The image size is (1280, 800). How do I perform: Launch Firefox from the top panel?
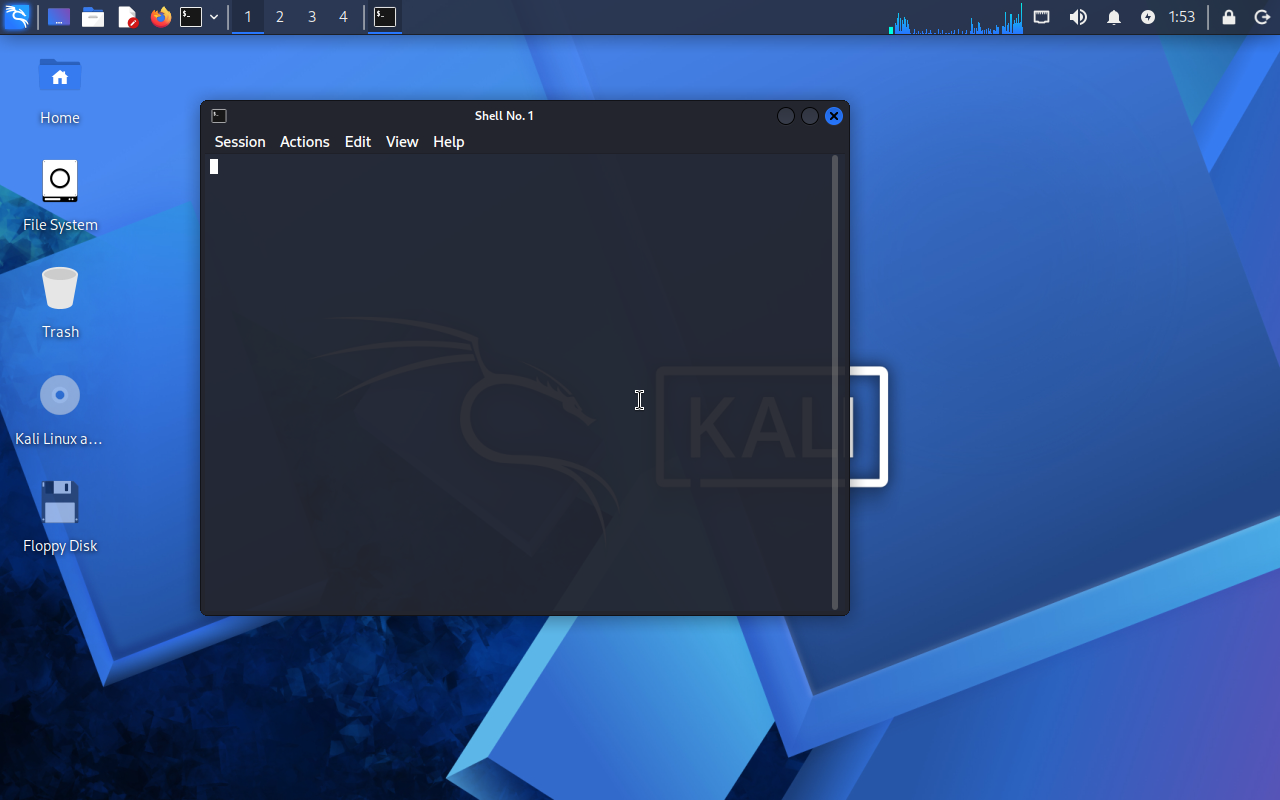tap(160, 17)
